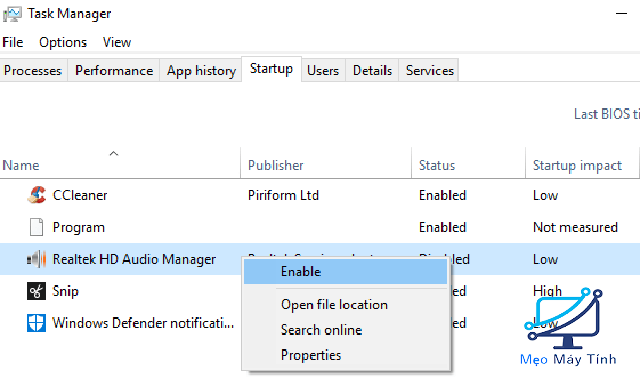
Task: Sort by the Name column header
Action: pyautogui.click(x=120, y=165)
